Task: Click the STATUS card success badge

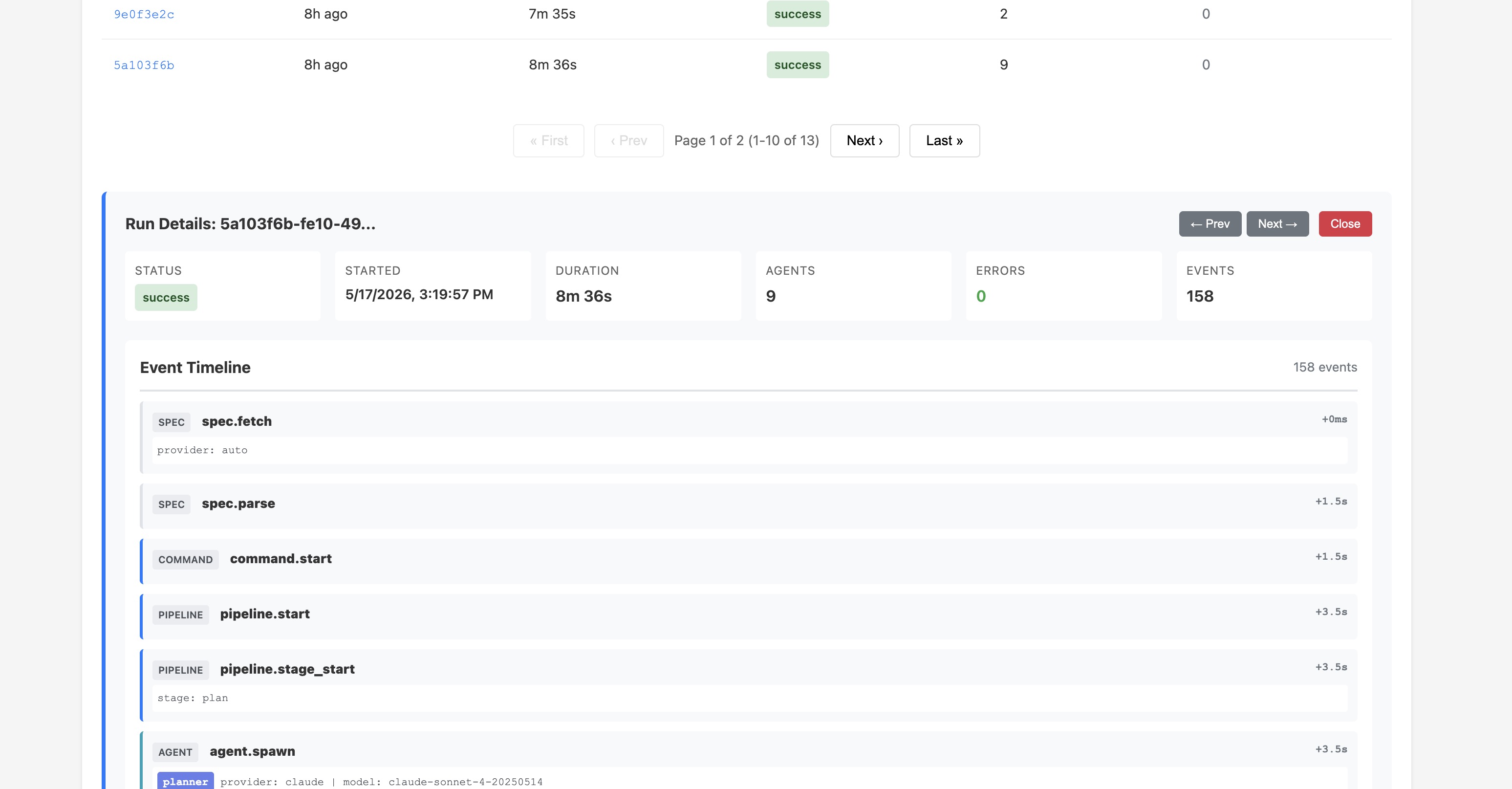Action: tap(166, 298)
